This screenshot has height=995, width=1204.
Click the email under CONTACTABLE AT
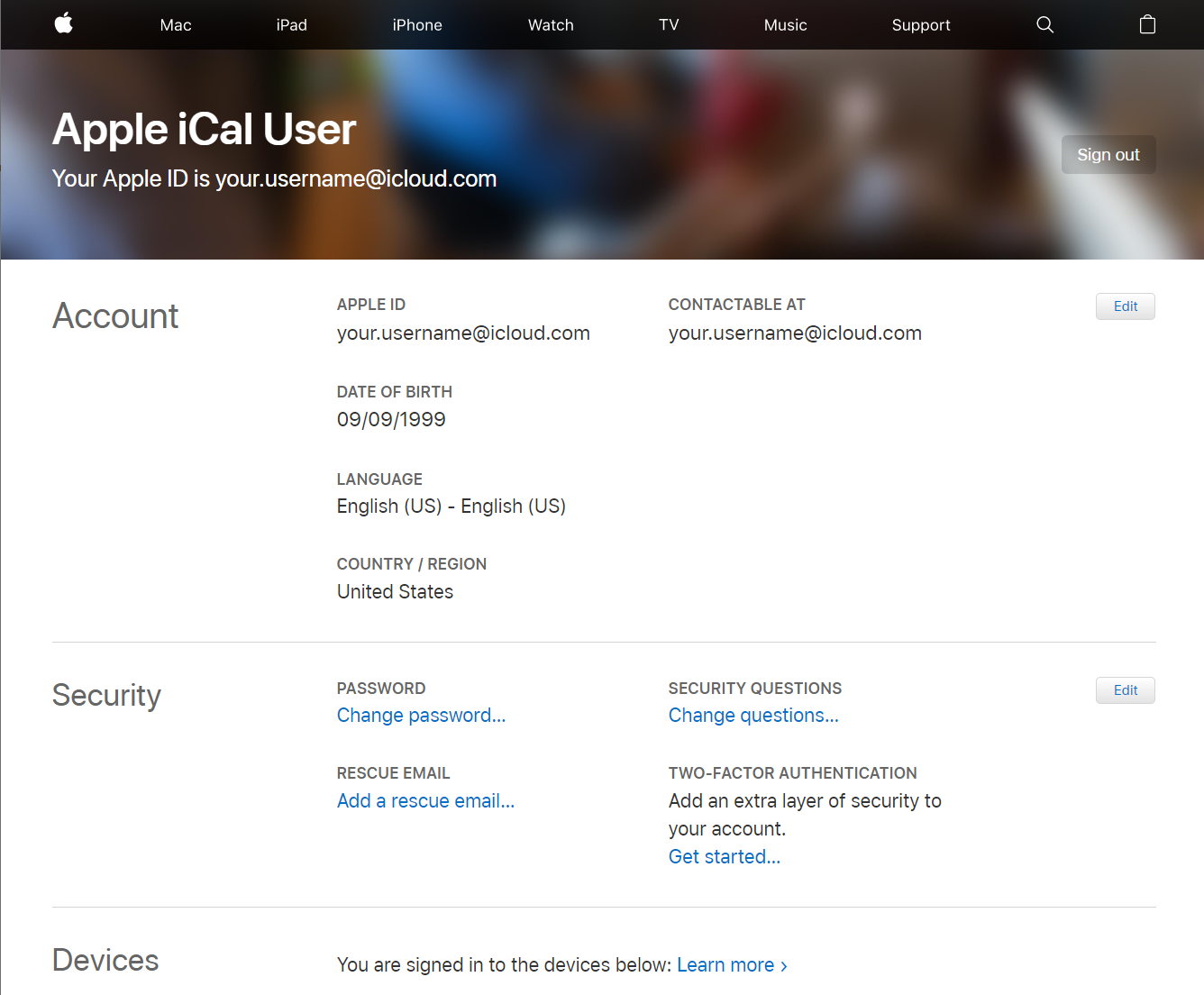click(x=795, y=333)
